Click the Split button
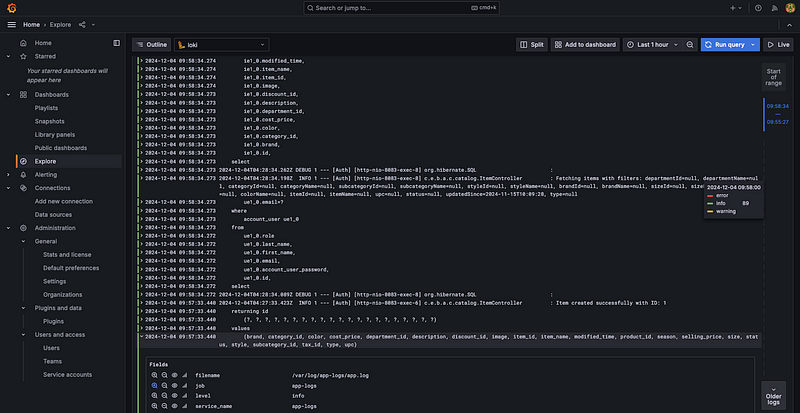 [x=532, y=45]
